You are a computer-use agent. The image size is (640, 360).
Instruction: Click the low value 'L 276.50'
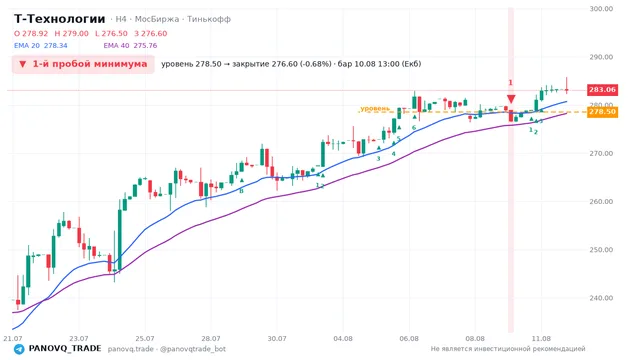[x=111, y=33]
